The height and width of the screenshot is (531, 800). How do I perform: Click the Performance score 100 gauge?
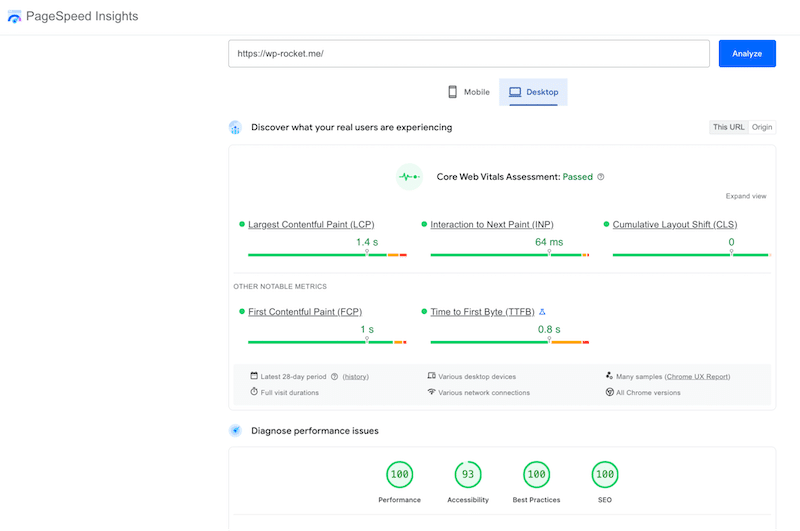399,474
